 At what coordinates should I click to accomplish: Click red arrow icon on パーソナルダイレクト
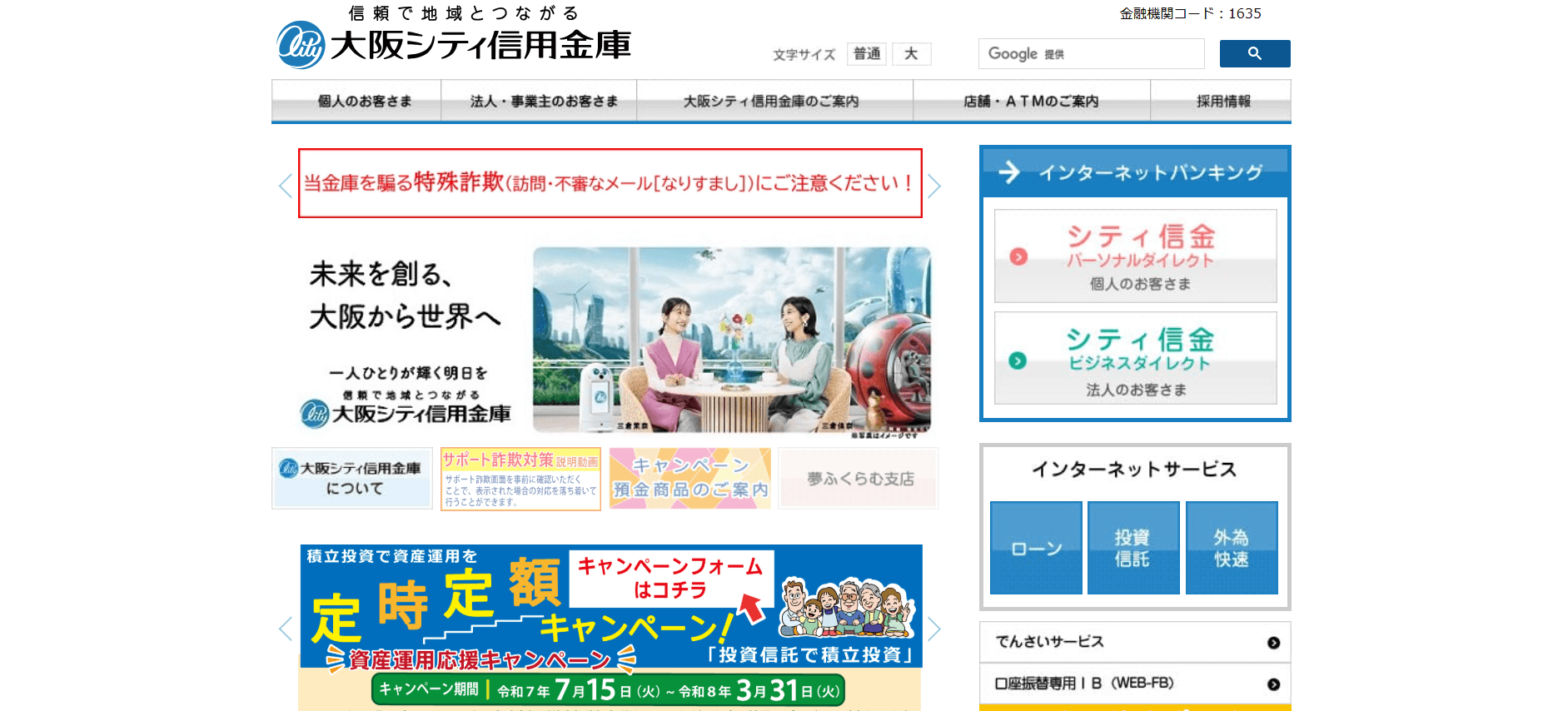point(1018,256)
